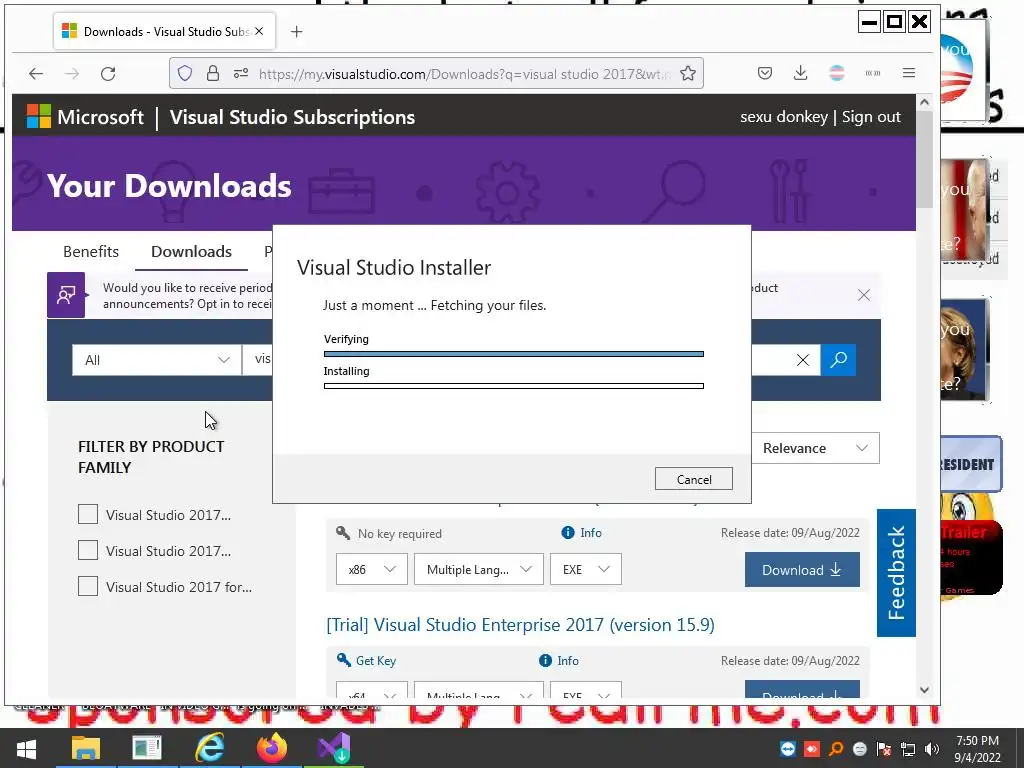Open the Relevance sort dropdown
Image resolution: width=1024 pixels, height=768 pixels.
coord(815,448)
